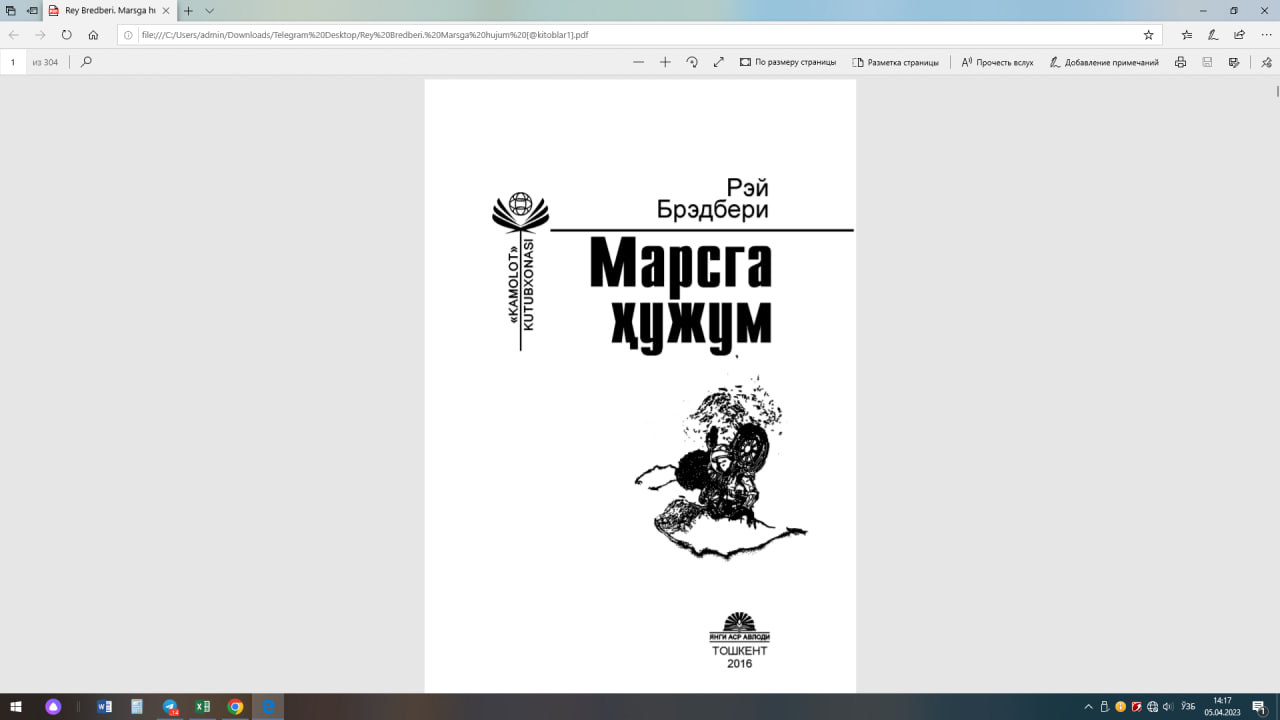Add notes with the pen icon
The height and width of the screenshot is (720, 1280).
coord(1213,34)
